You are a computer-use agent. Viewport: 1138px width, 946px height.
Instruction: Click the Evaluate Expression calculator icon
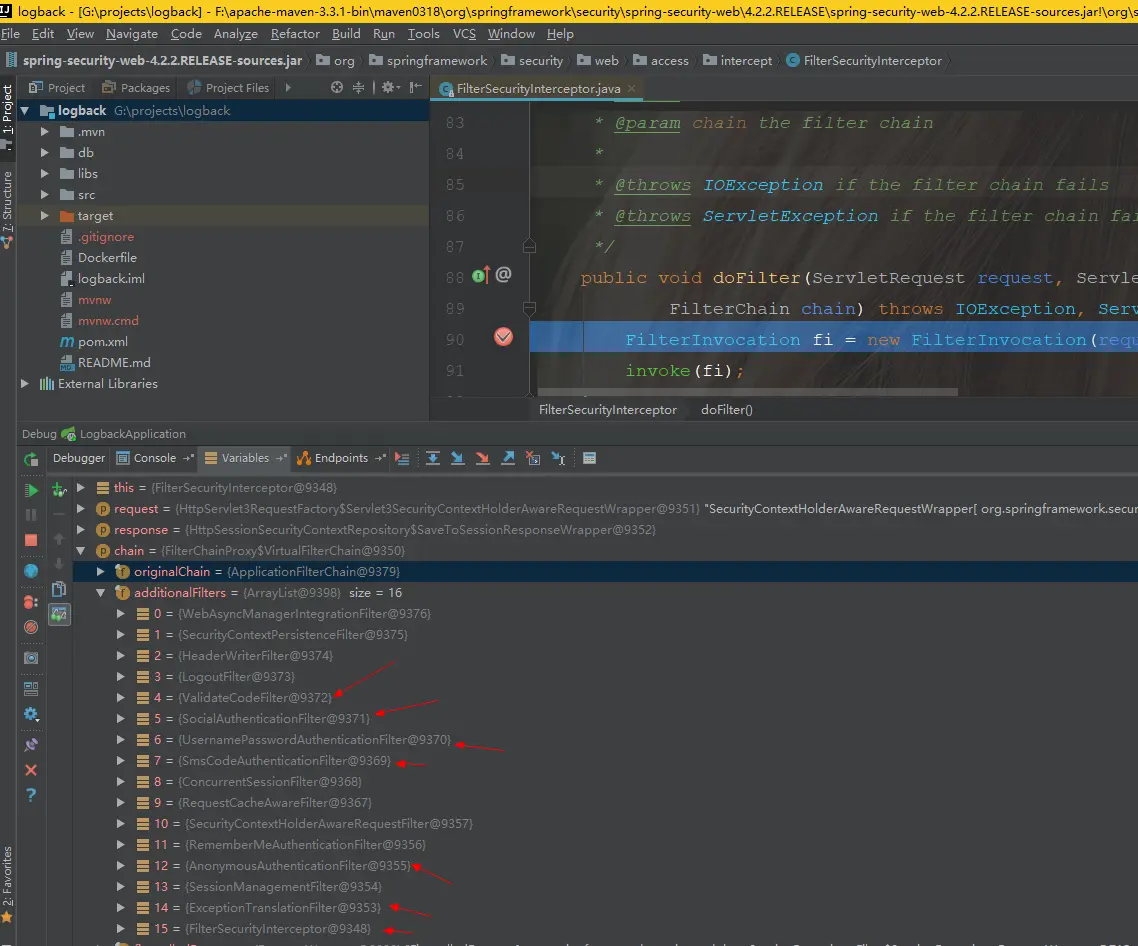589,458
